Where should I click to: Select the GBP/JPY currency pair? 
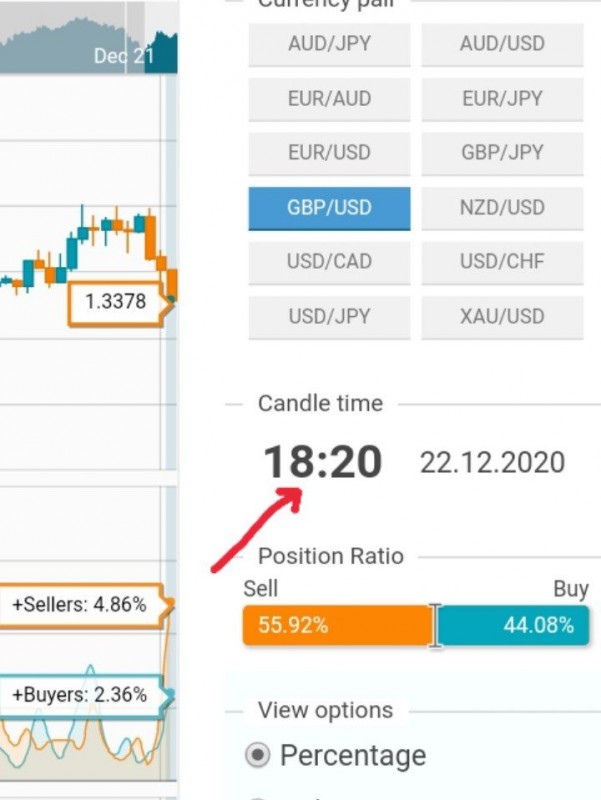502,153
